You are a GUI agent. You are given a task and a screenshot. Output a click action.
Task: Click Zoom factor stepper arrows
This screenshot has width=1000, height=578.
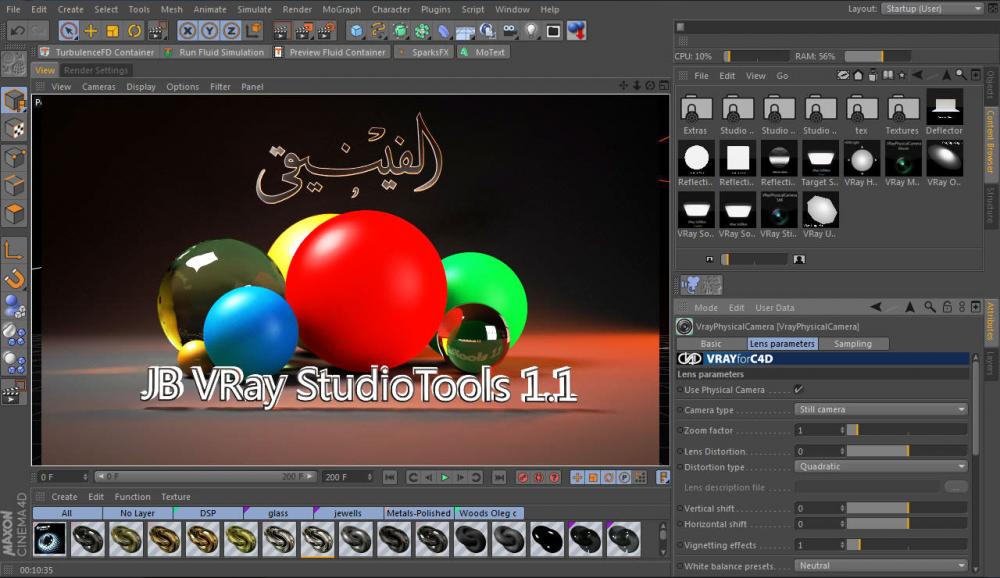842,430
